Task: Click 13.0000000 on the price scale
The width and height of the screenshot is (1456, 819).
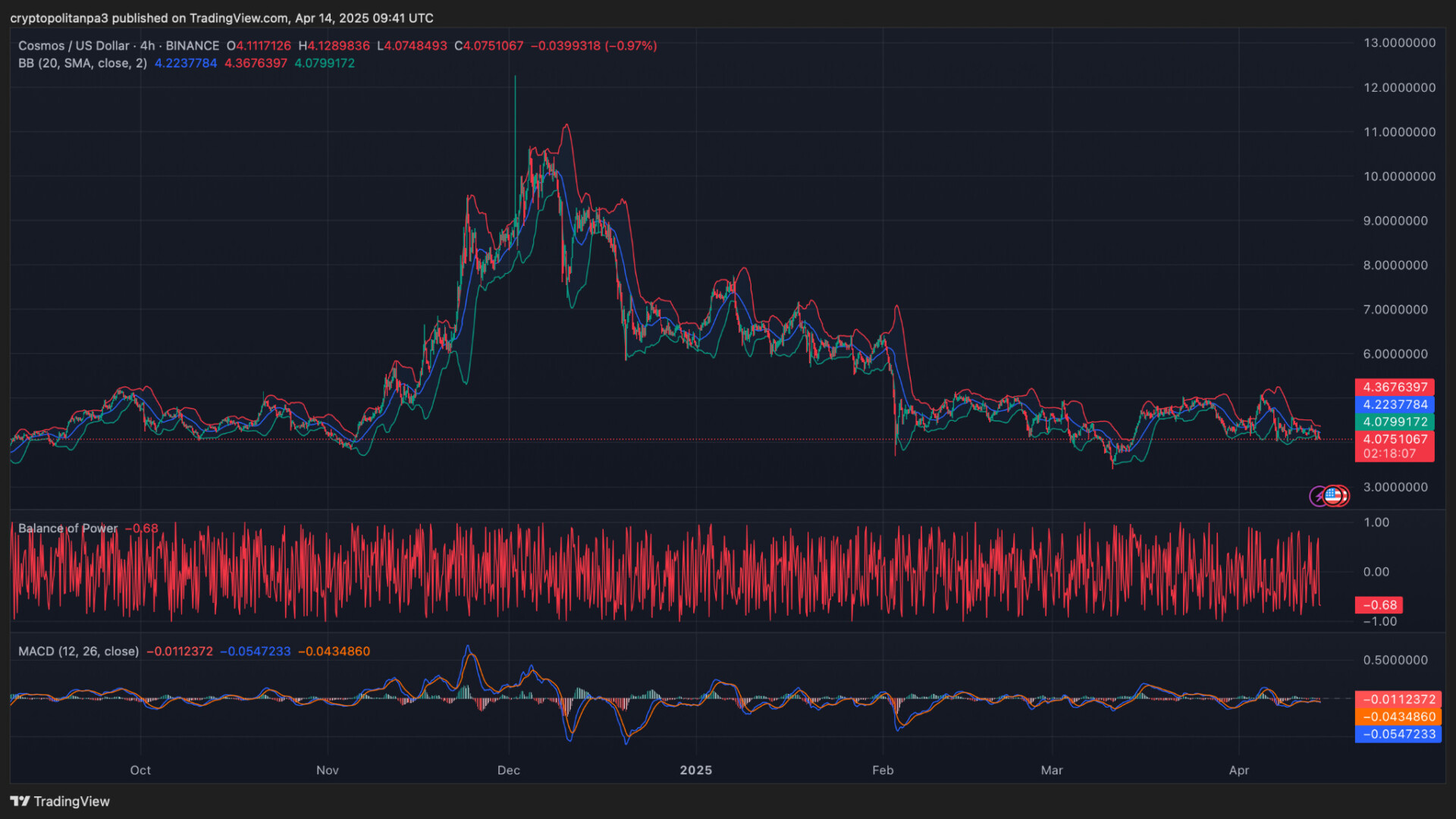Action: pyautogui.click(x=1398, y=42)
